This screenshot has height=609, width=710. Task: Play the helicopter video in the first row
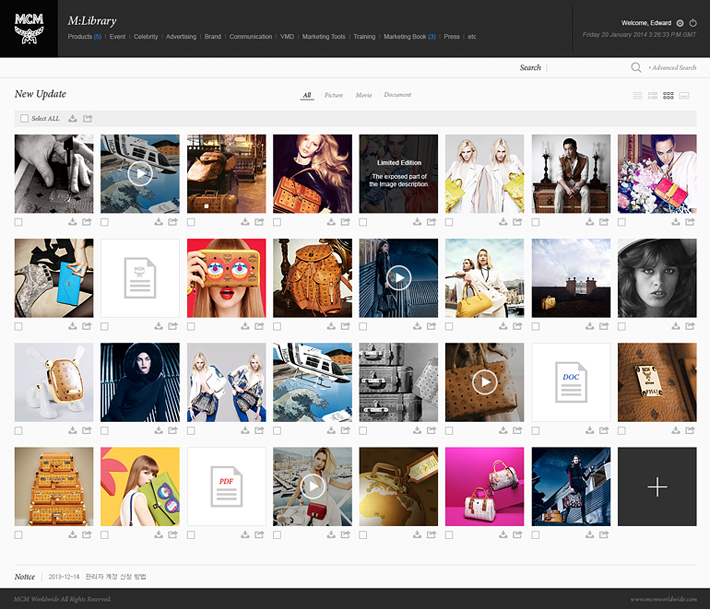140,173
